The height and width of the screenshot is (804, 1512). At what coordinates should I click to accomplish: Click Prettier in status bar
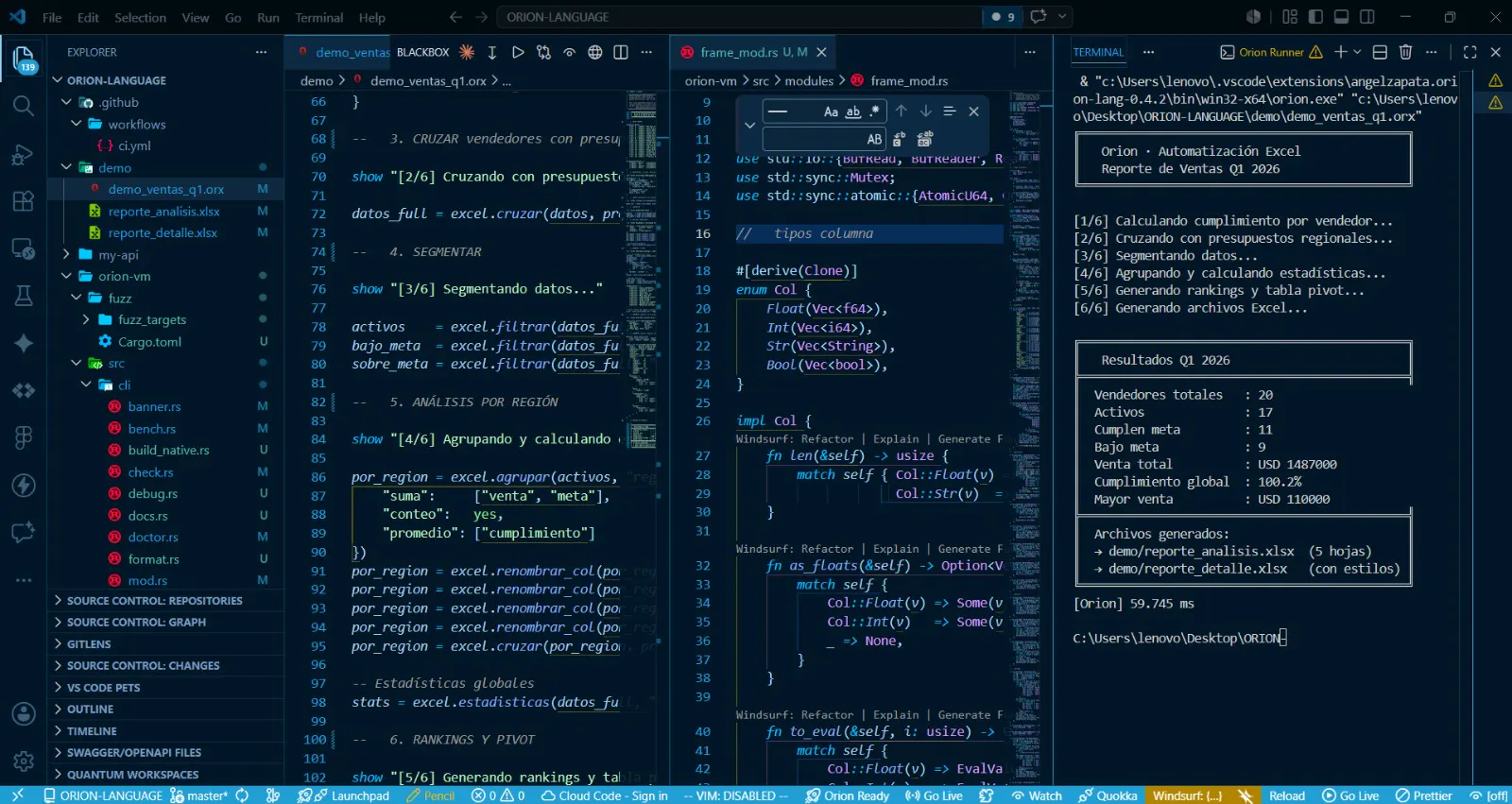coord(1424,795)
